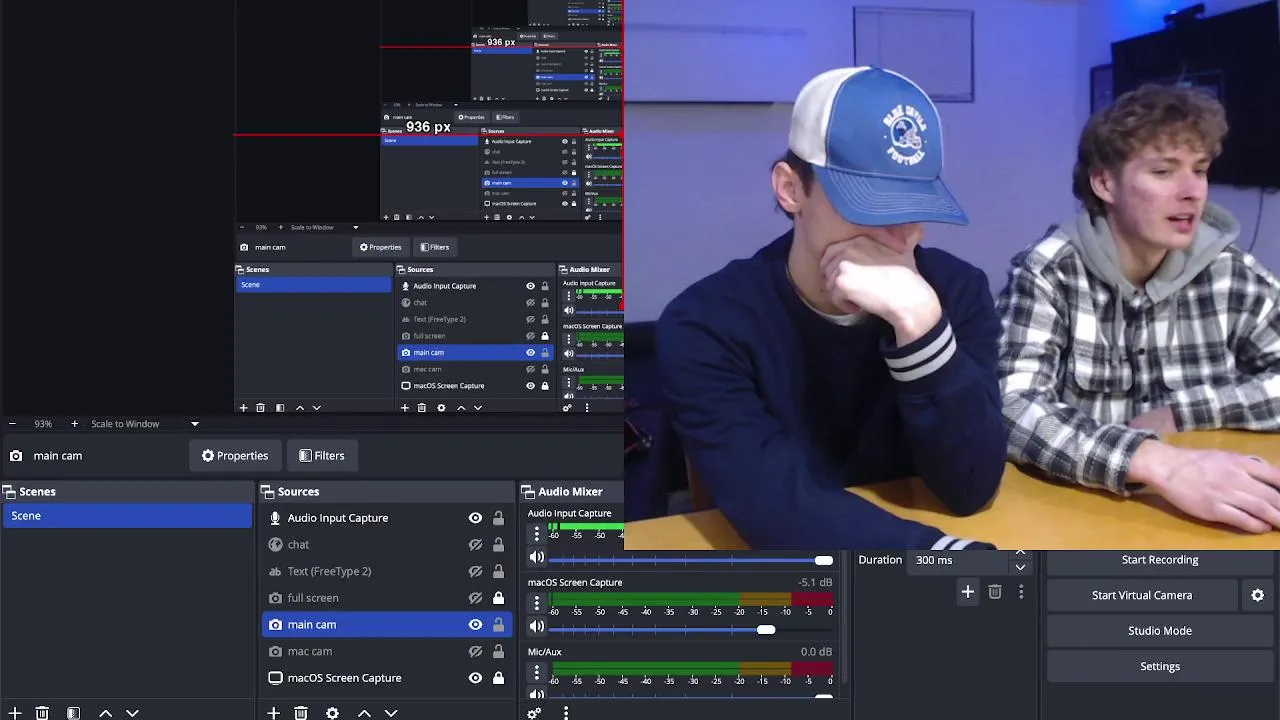Click the Mic/Aux 0.0 dB readout

coord(816,652)
